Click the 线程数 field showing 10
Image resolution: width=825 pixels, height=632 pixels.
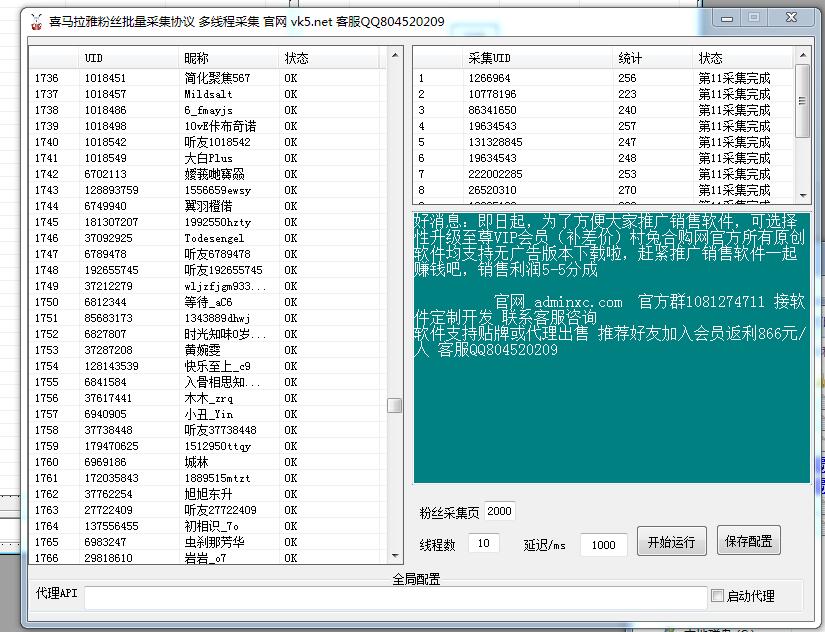point(482,544)
